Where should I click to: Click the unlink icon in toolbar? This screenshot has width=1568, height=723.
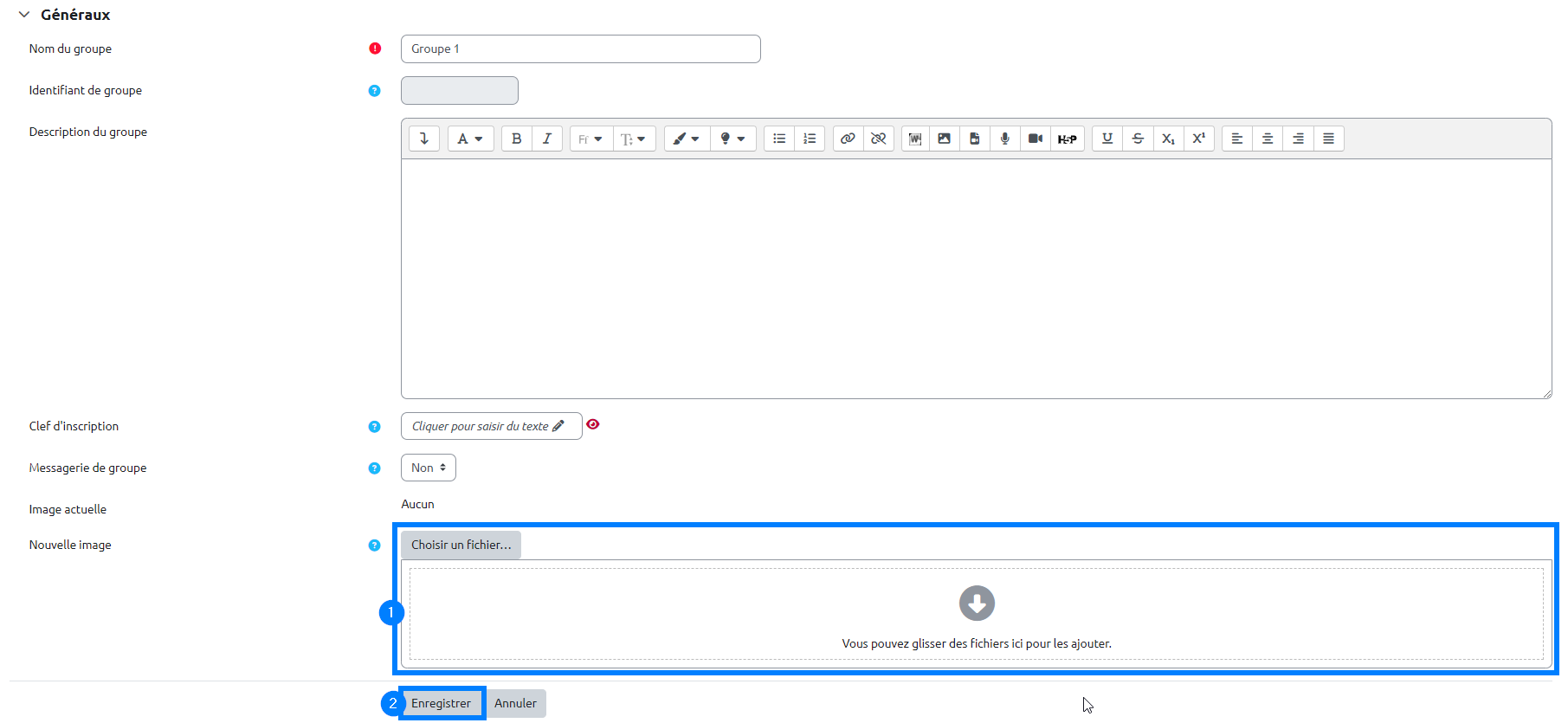click(x=879, y=139)
